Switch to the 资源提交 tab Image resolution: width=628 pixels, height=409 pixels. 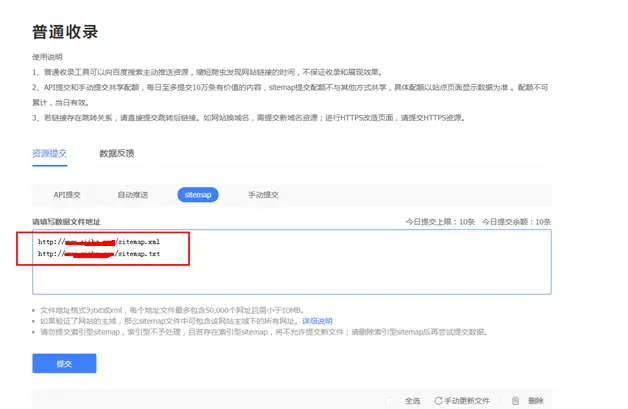(x=50, y=153)
